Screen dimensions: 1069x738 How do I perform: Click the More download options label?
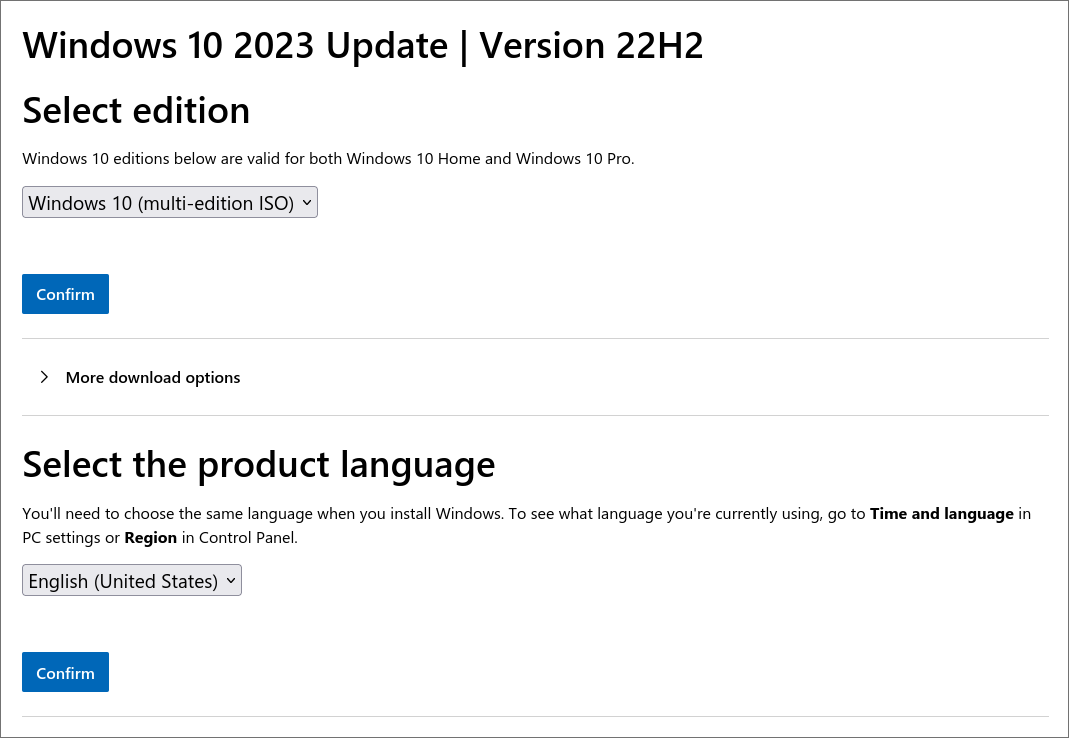click(x=153, y=378)
